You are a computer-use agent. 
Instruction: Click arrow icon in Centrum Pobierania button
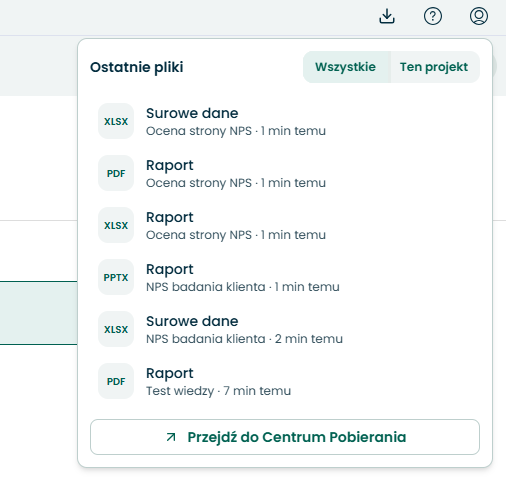click(x=171, y=437)
